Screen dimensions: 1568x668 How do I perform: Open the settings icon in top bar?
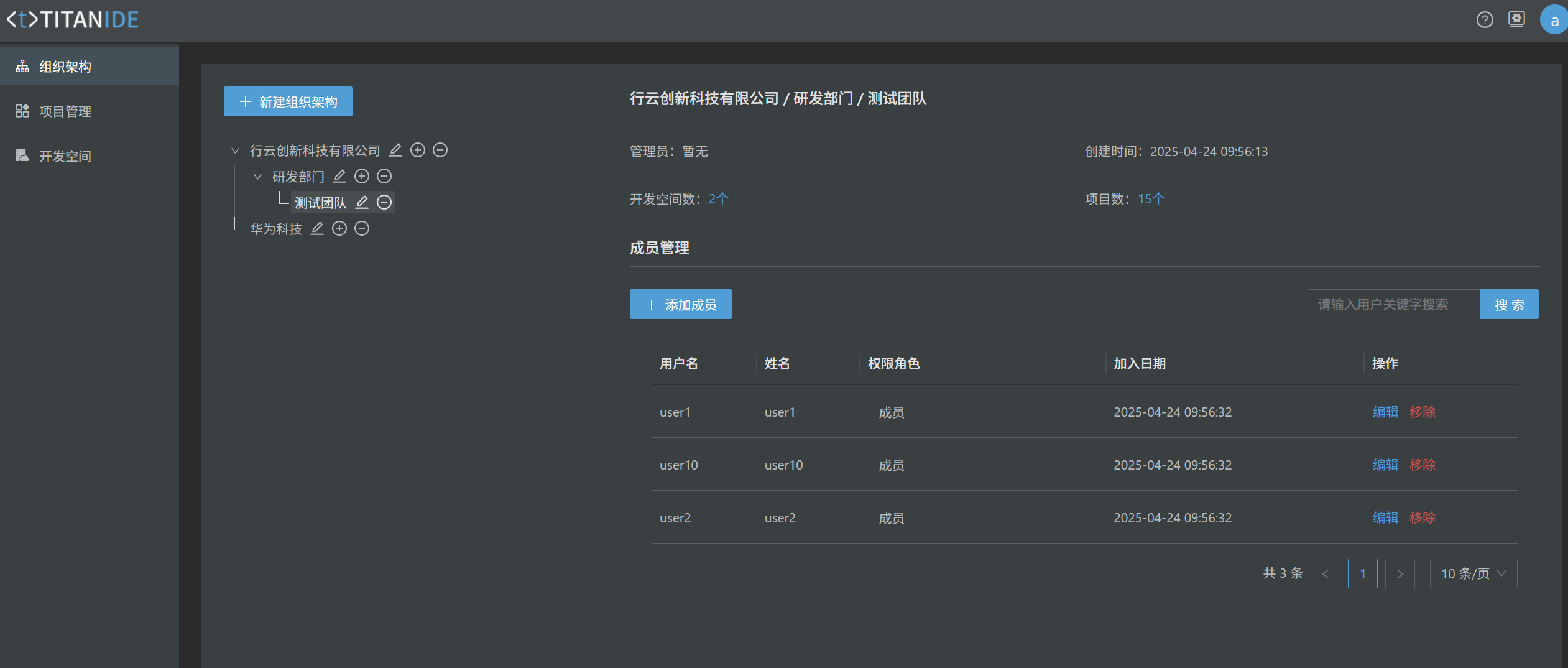click(x=1517, y=20)
